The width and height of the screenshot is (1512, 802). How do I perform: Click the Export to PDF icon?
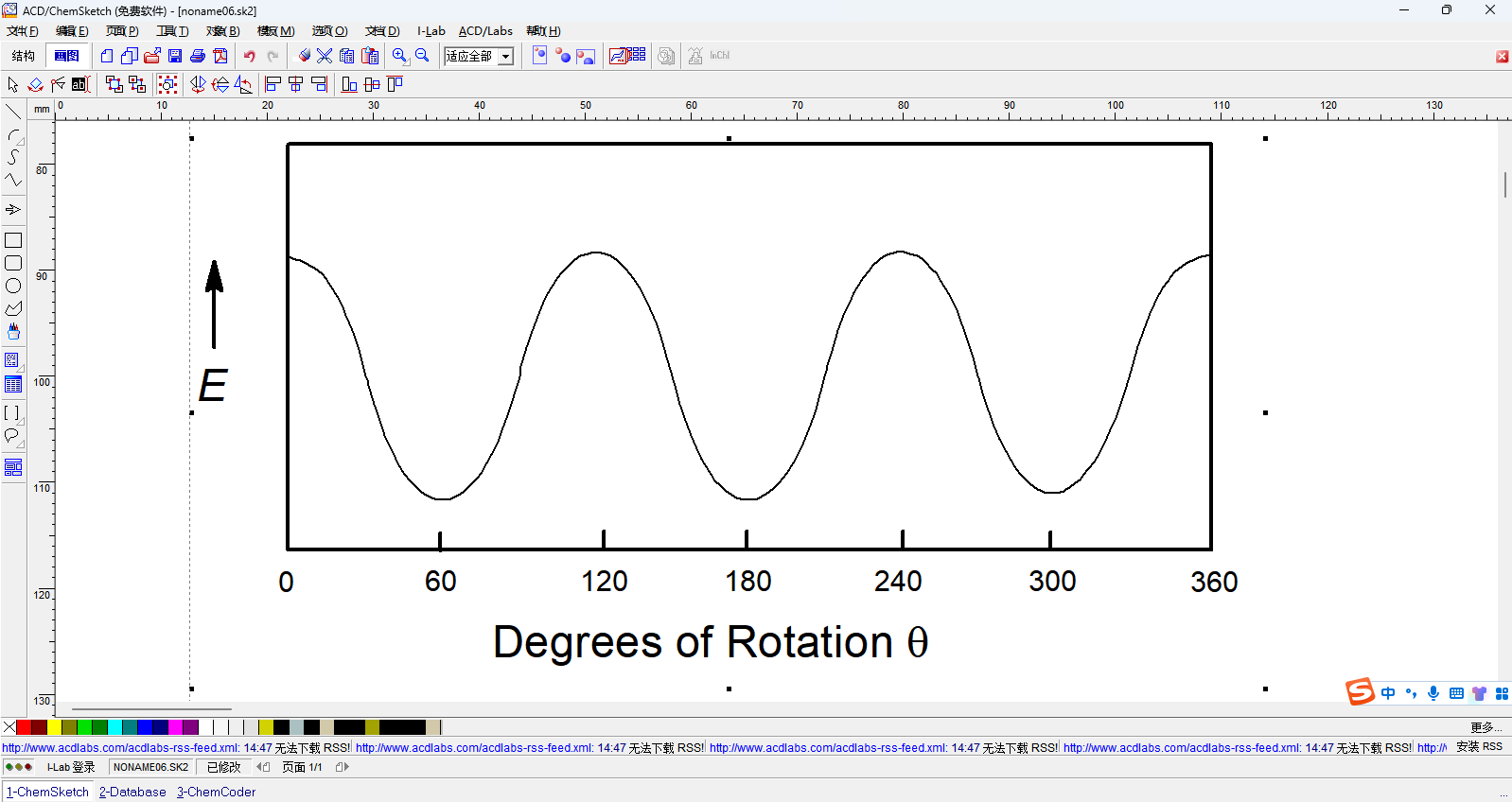220,57
